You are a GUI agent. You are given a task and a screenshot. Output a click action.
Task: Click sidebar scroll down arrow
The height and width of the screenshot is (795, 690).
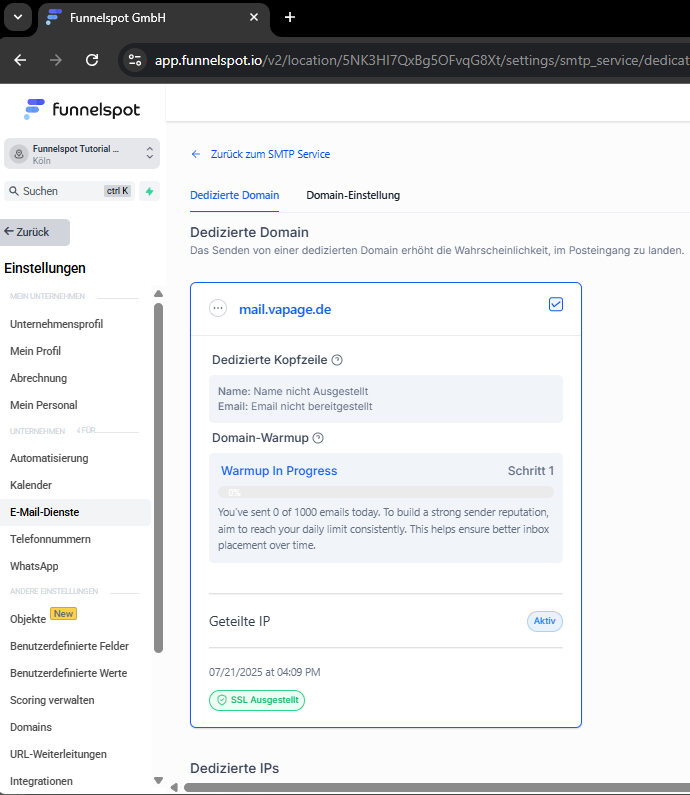(158, 780)
